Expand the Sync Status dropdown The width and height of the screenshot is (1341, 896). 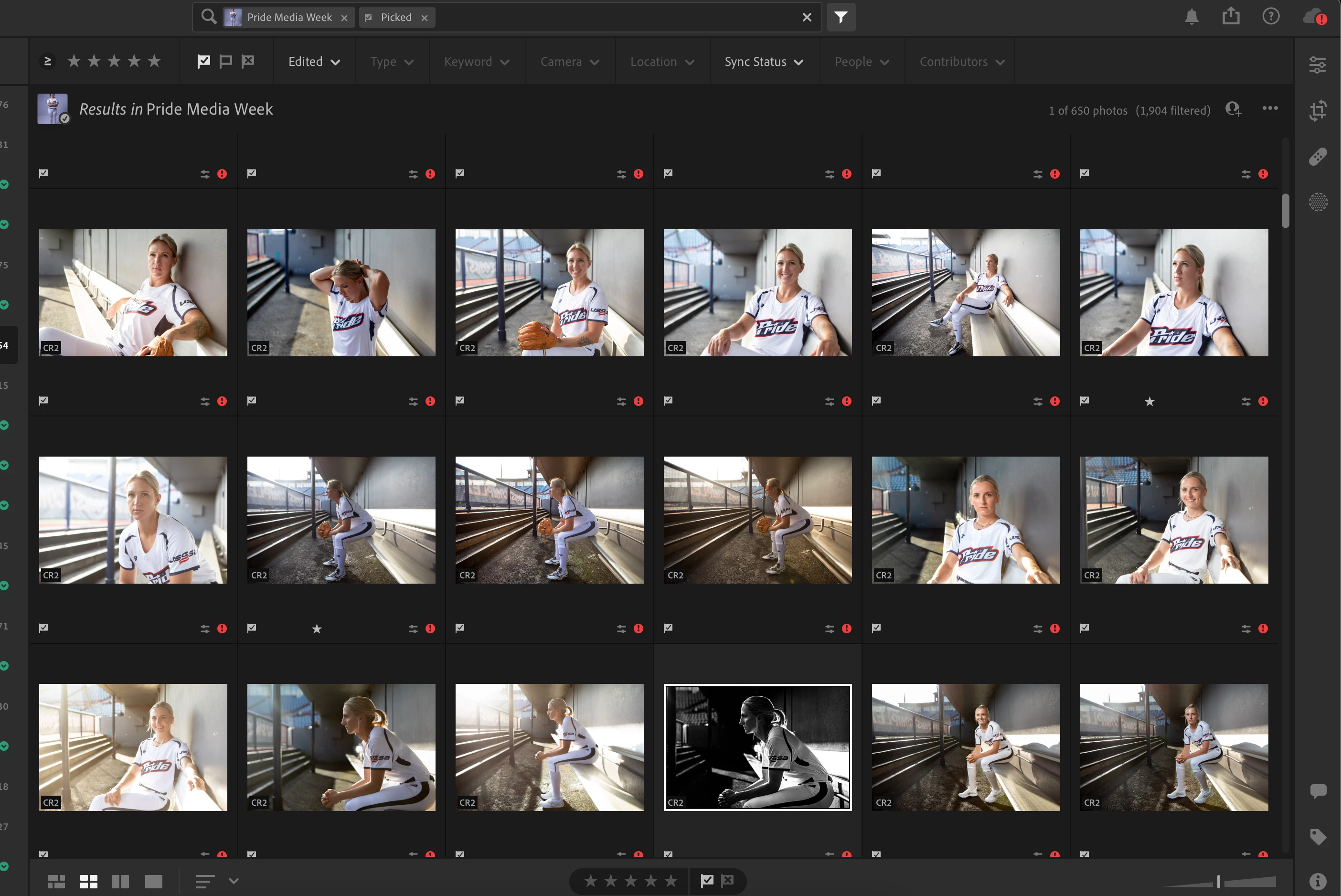763,62
